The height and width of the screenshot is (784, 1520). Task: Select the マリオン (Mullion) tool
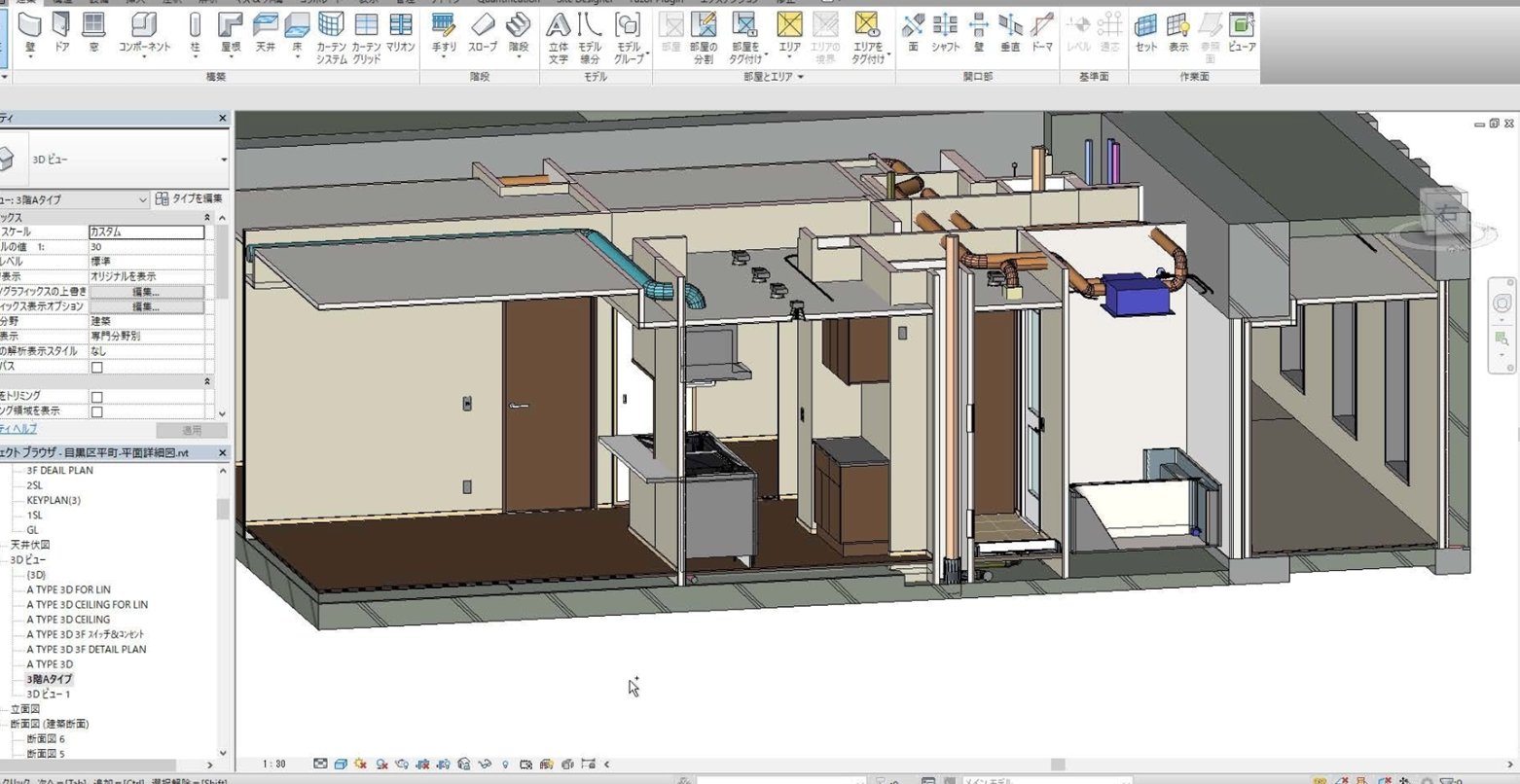click(400, 34)
